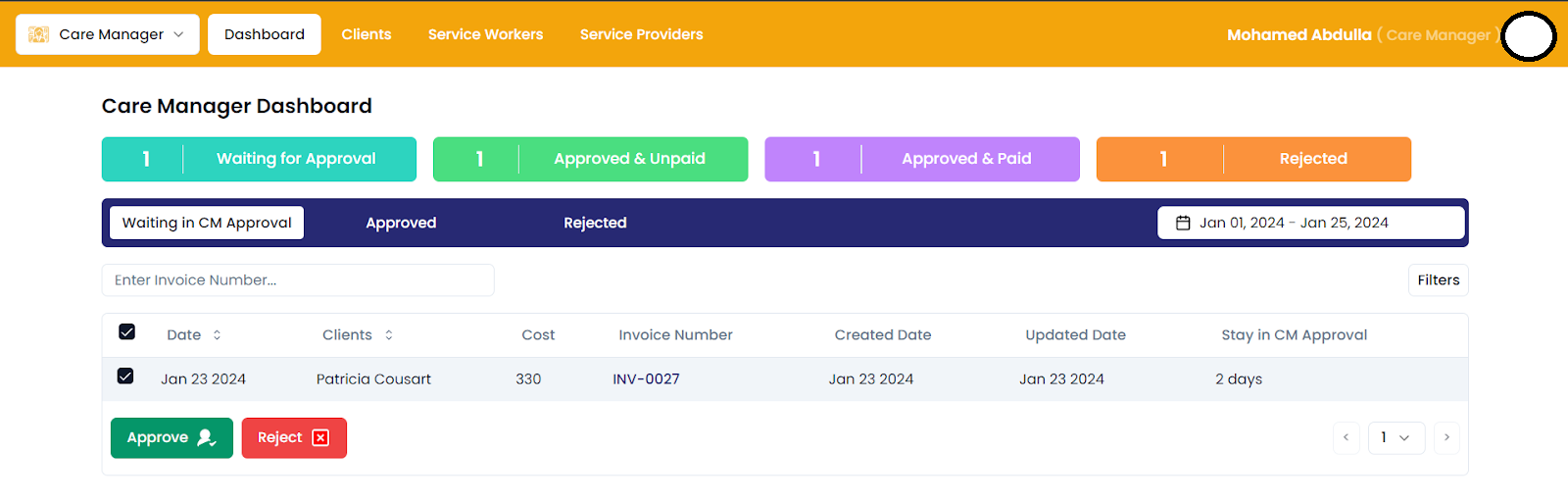The image size is (1568, 502).
Task: Click the X icon on Reject button
Action: (x=320, y=438)
